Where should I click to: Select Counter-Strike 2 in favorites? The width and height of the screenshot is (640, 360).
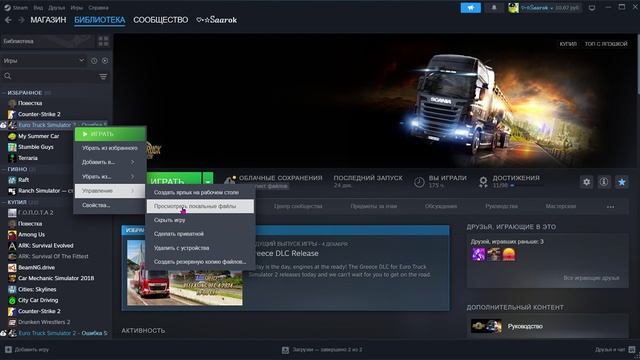pos(39,114)
